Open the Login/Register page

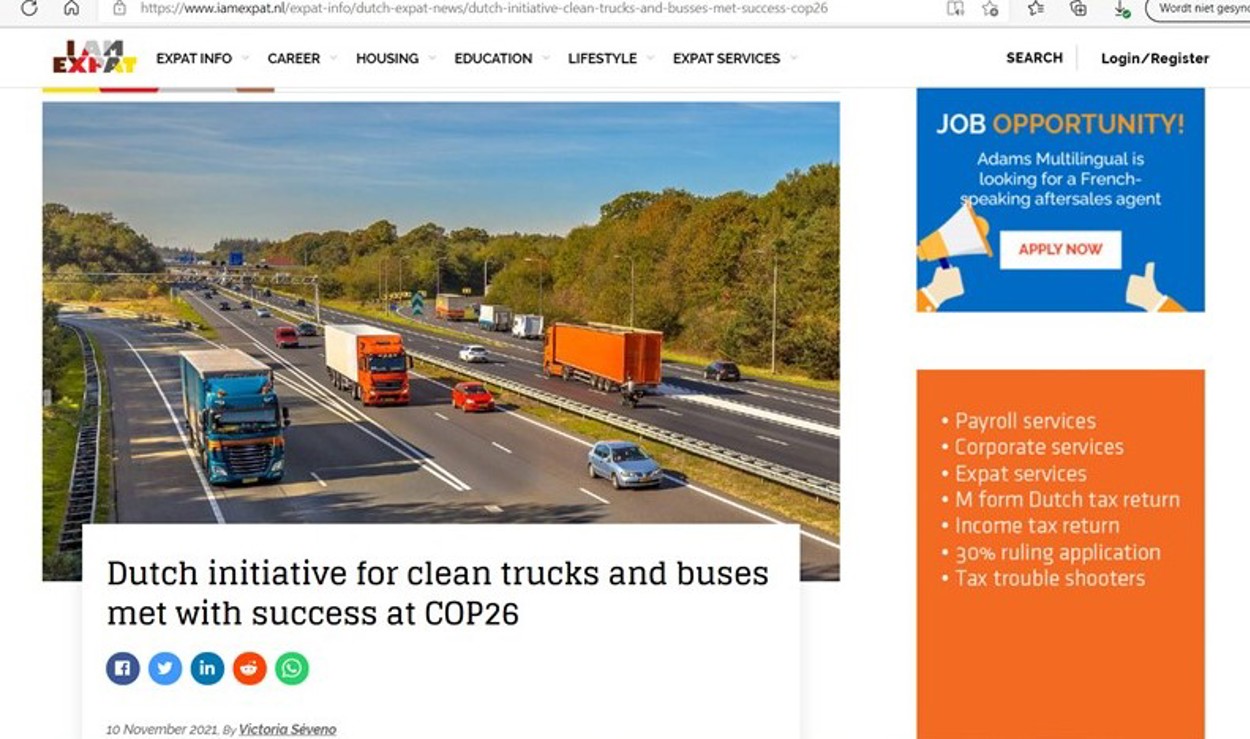[1155, 58]
